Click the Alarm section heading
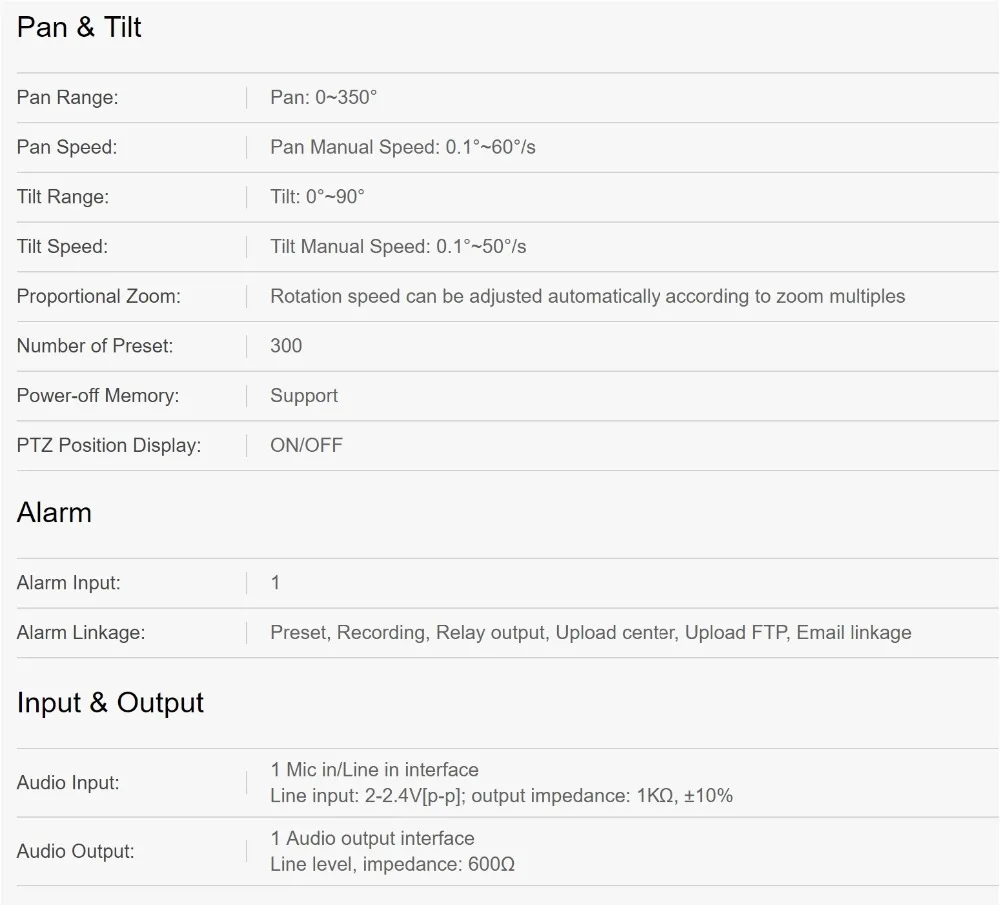Viewport: 1000px width, 905px height. pyautogui.click(x=54, y=513)
